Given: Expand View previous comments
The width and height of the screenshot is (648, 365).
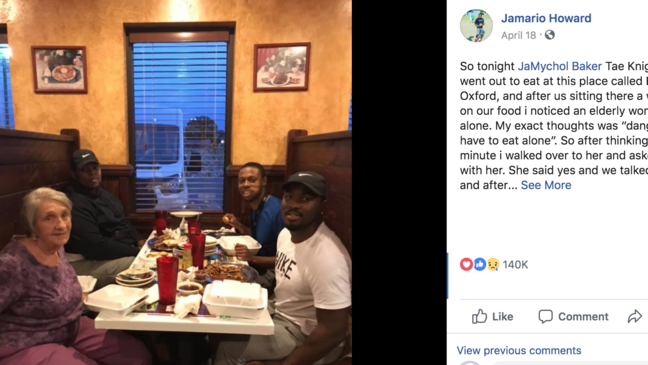Looking at the screenshot, I should coord(519,351).
